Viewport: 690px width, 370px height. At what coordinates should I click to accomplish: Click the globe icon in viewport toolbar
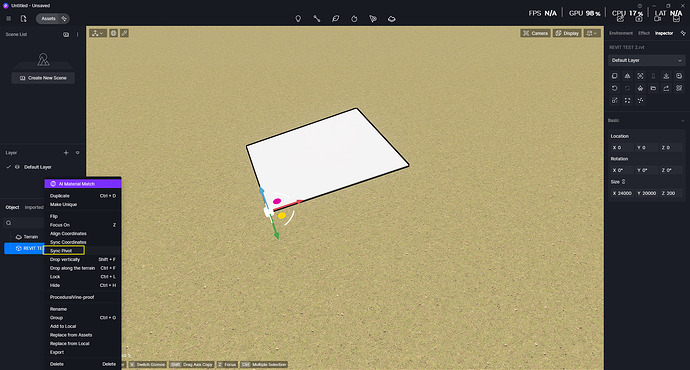(x=114, y=33)
